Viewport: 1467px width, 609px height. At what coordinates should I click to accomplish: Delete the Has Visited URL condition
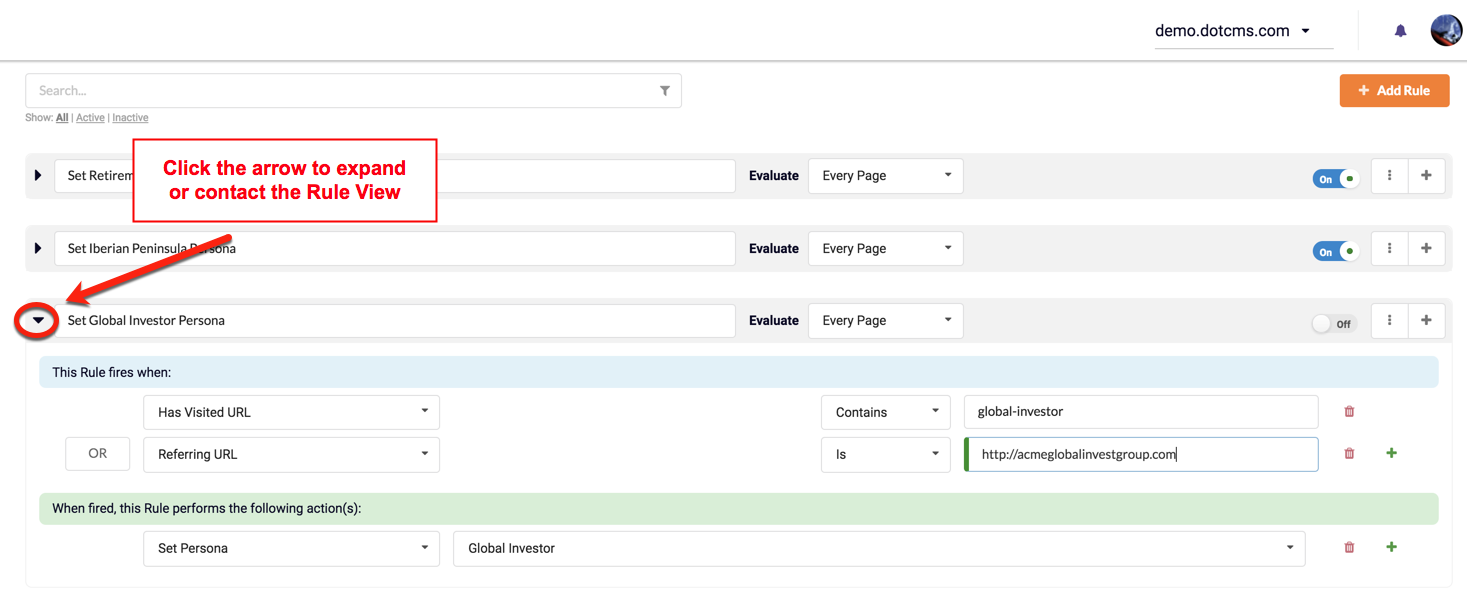click(1349, 412)
